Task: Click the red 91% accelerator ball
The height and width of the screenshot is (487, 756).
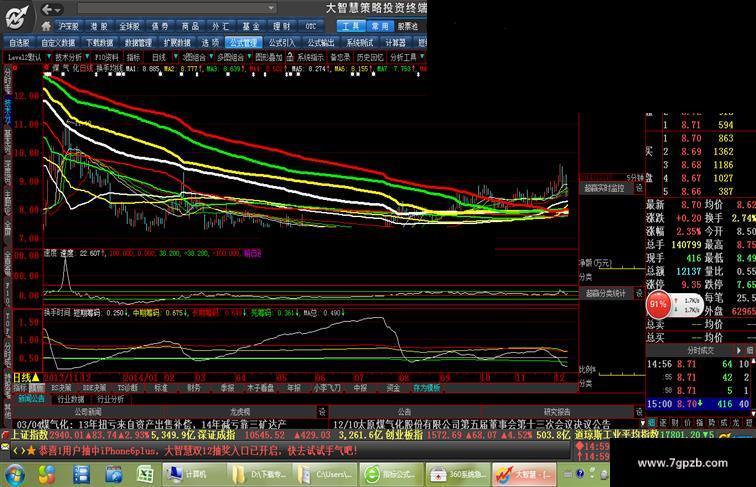Action: point(659,304)
